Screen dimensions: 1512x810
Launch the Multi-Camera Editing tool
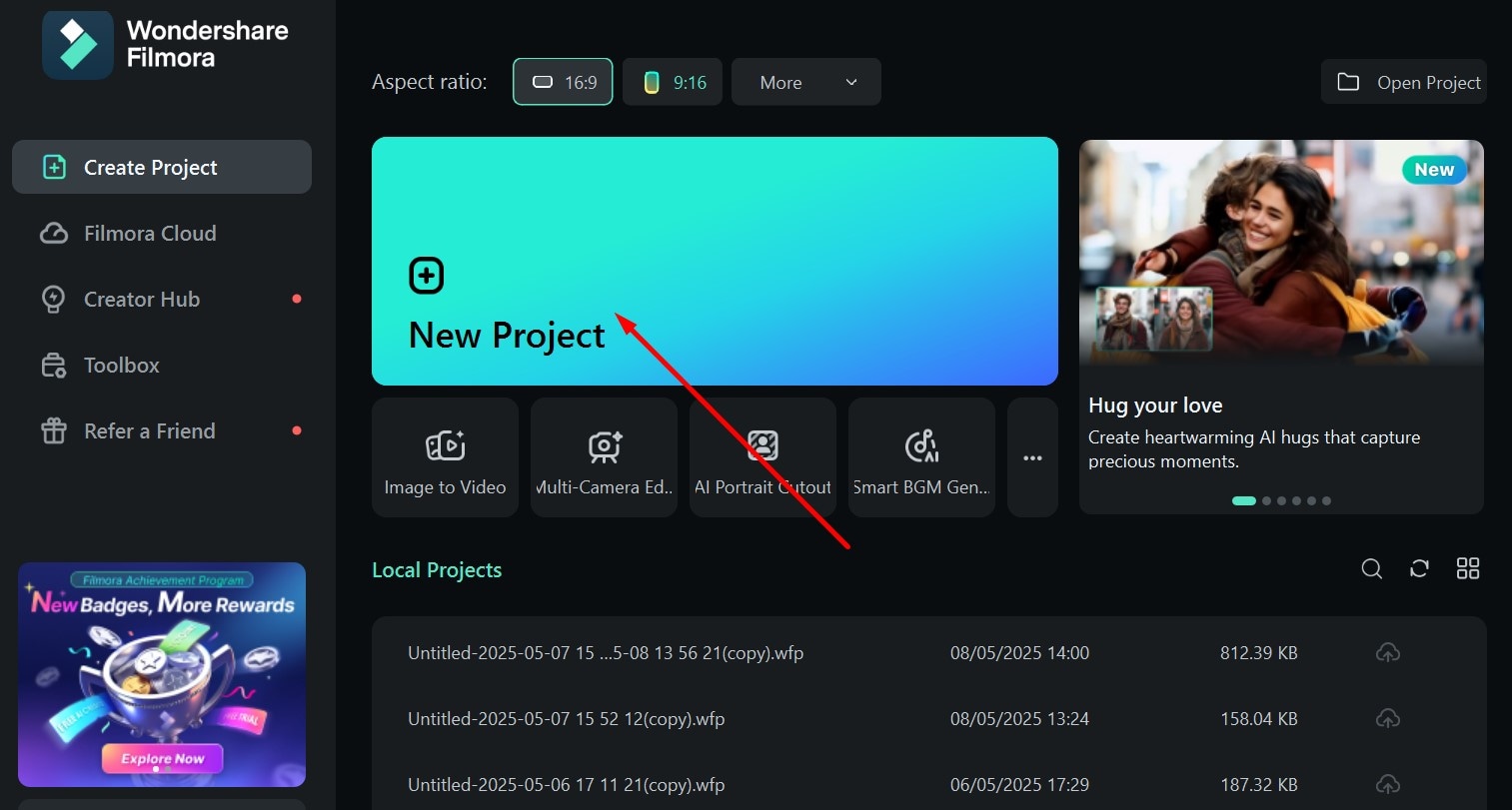coord(604,457)
